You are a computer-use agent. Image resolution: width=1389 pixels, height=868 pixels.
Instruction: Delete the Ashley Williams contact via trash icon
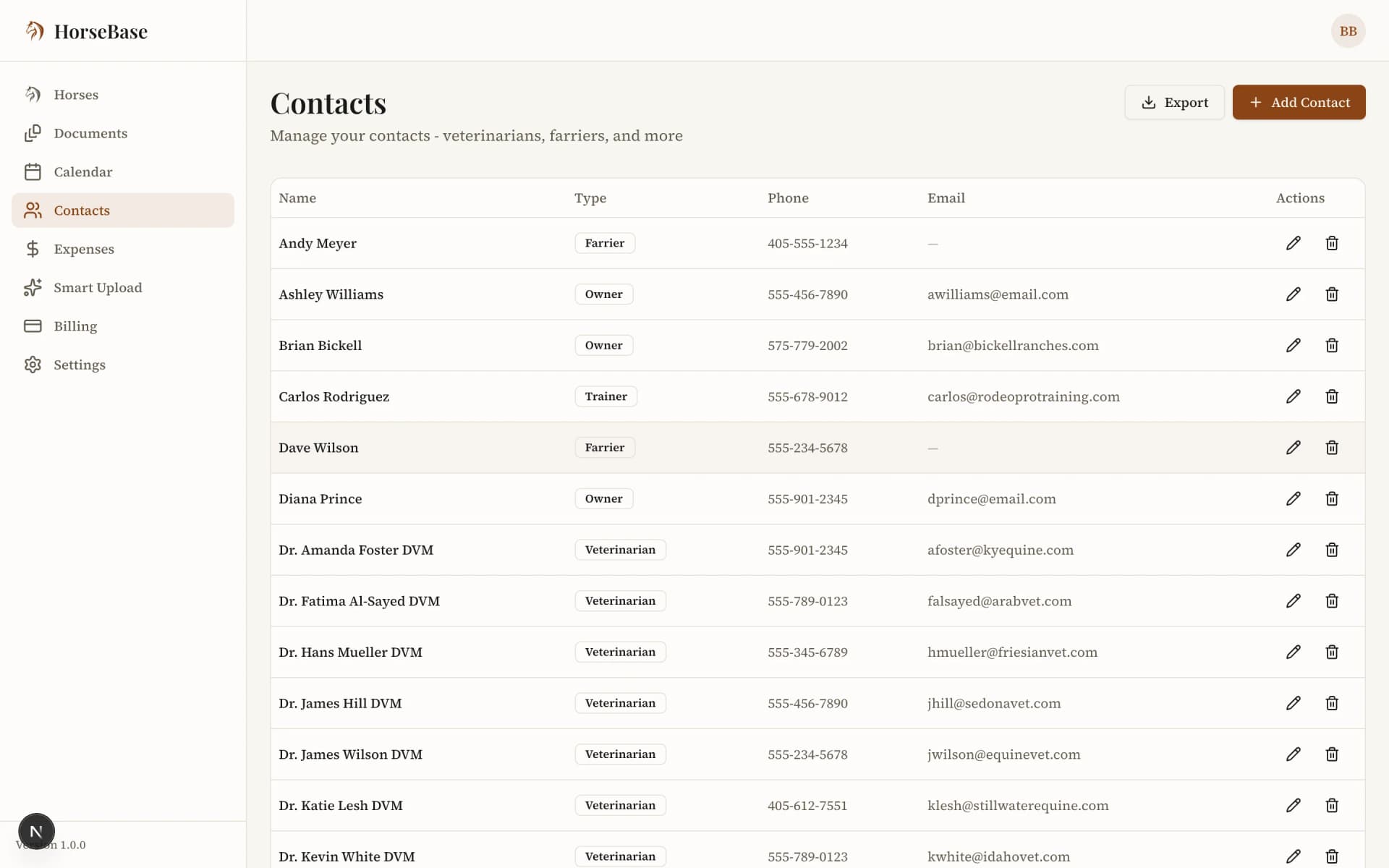(x=1331, y=294)
